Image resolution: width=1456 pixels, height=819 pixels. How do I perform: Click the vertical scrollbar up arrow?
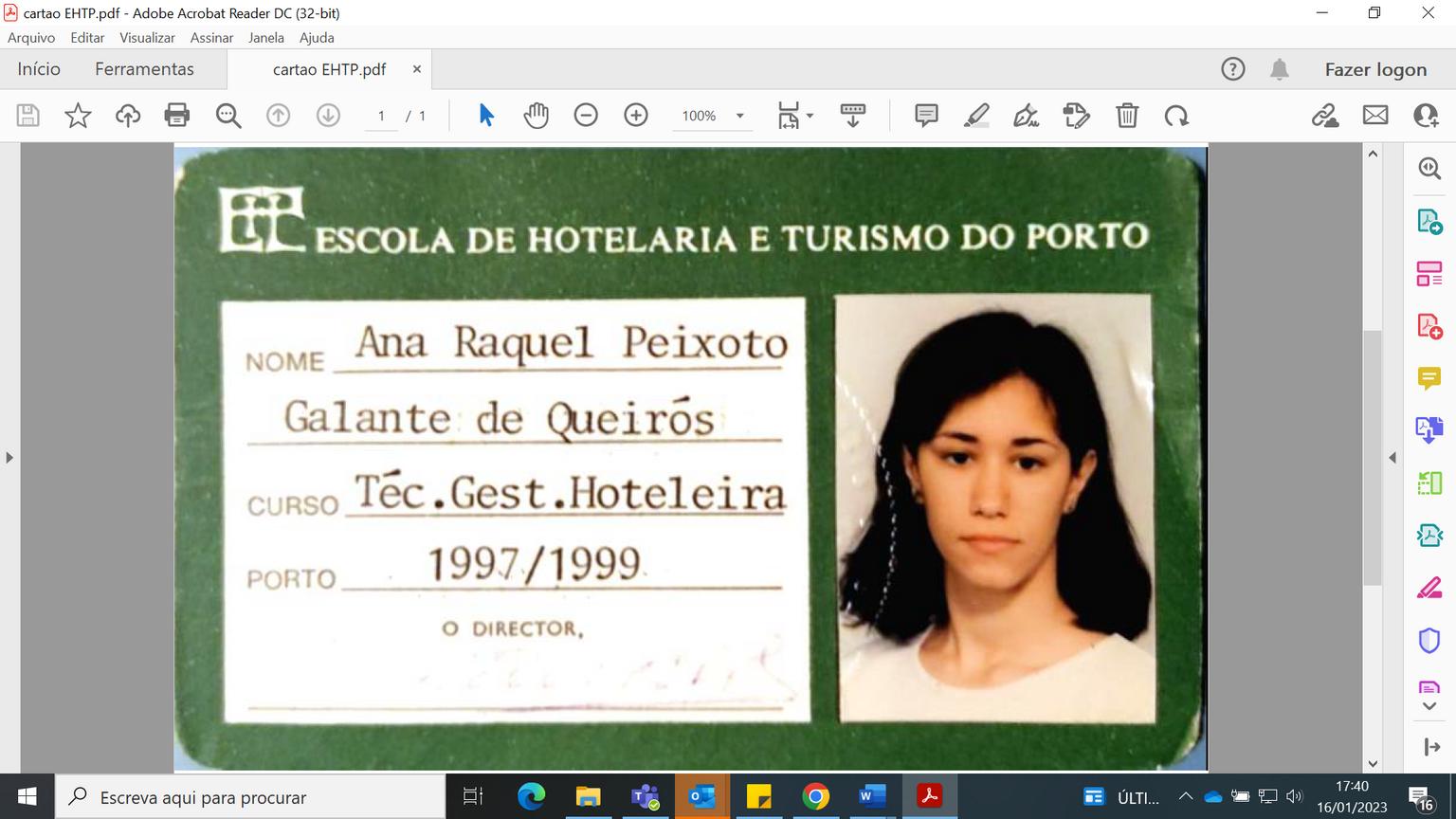1373,154
